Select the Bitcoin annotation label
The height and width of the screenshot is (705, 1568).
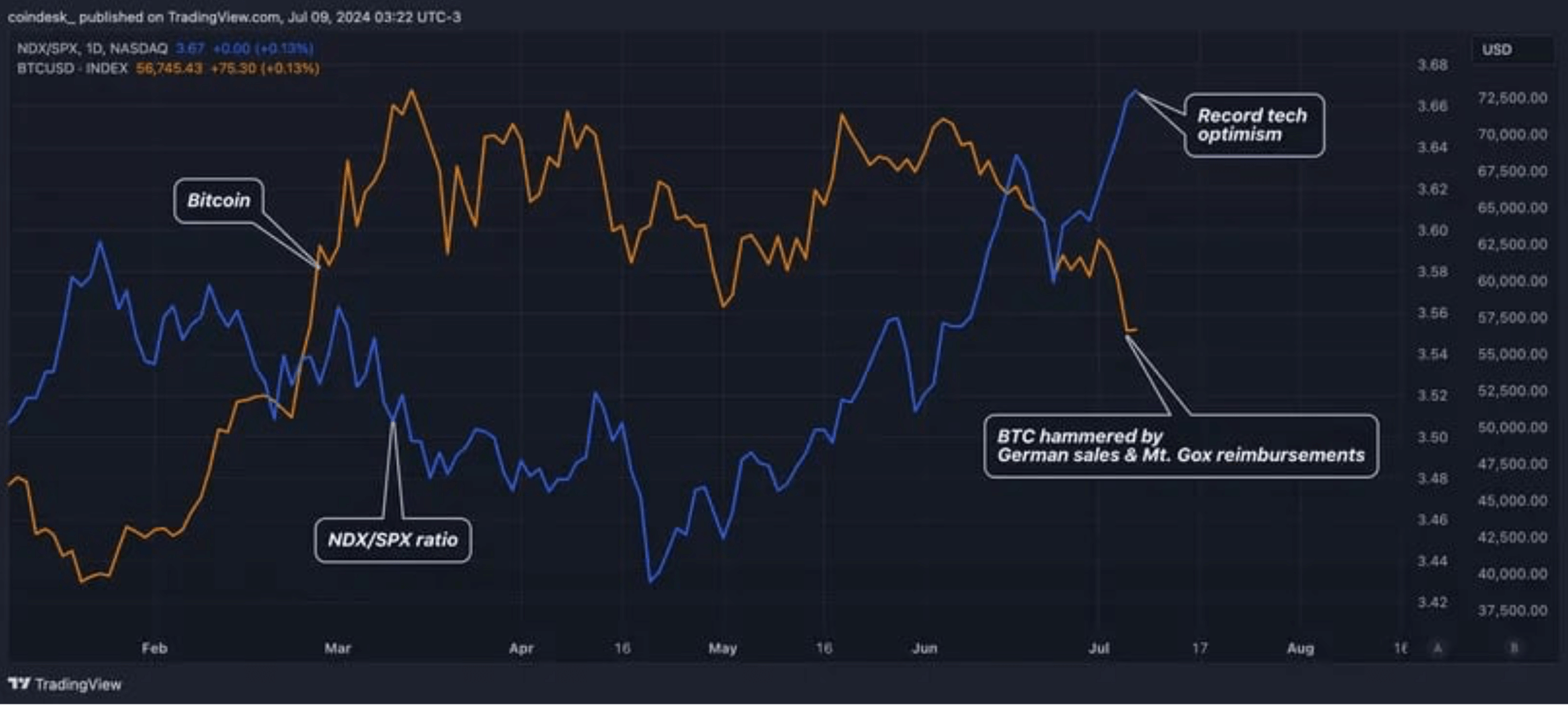tap(219, 200)
